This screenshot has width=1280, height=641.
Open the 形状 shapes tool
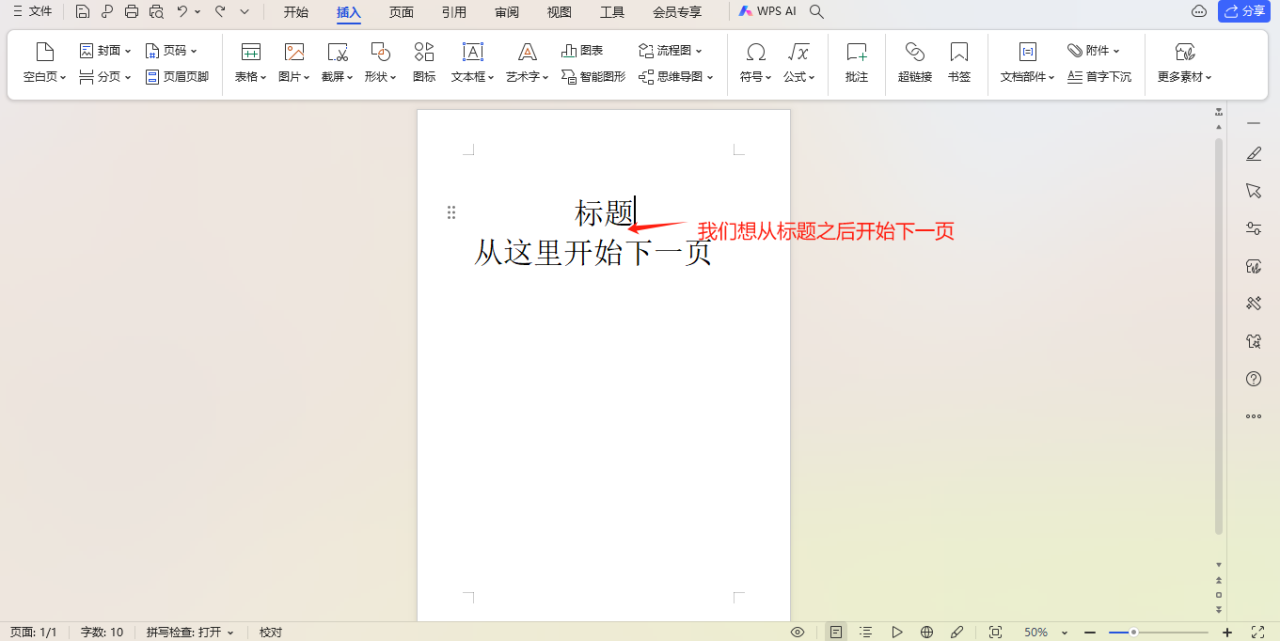pos(380,62)
